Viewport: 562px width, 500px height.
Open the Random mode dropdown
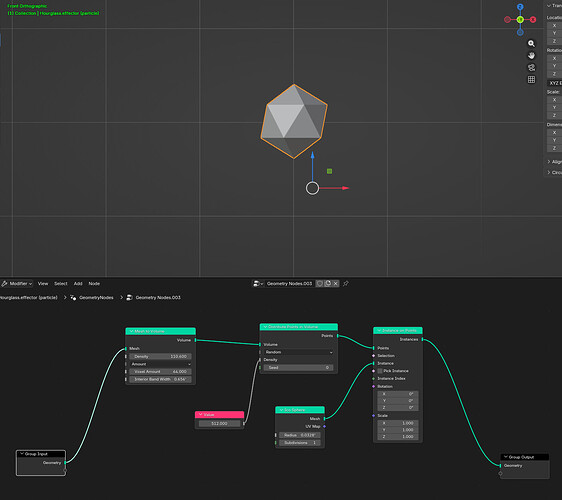point(299,352)
